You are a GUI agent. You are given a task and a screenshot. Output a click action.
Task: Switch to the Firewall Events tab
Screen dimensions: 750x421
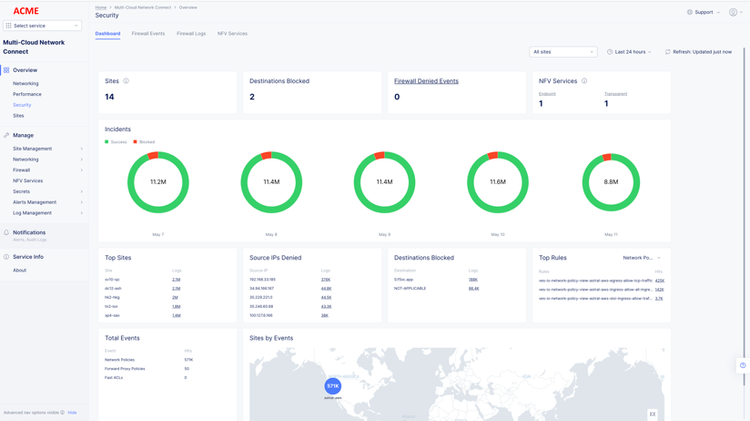point(148,34)
